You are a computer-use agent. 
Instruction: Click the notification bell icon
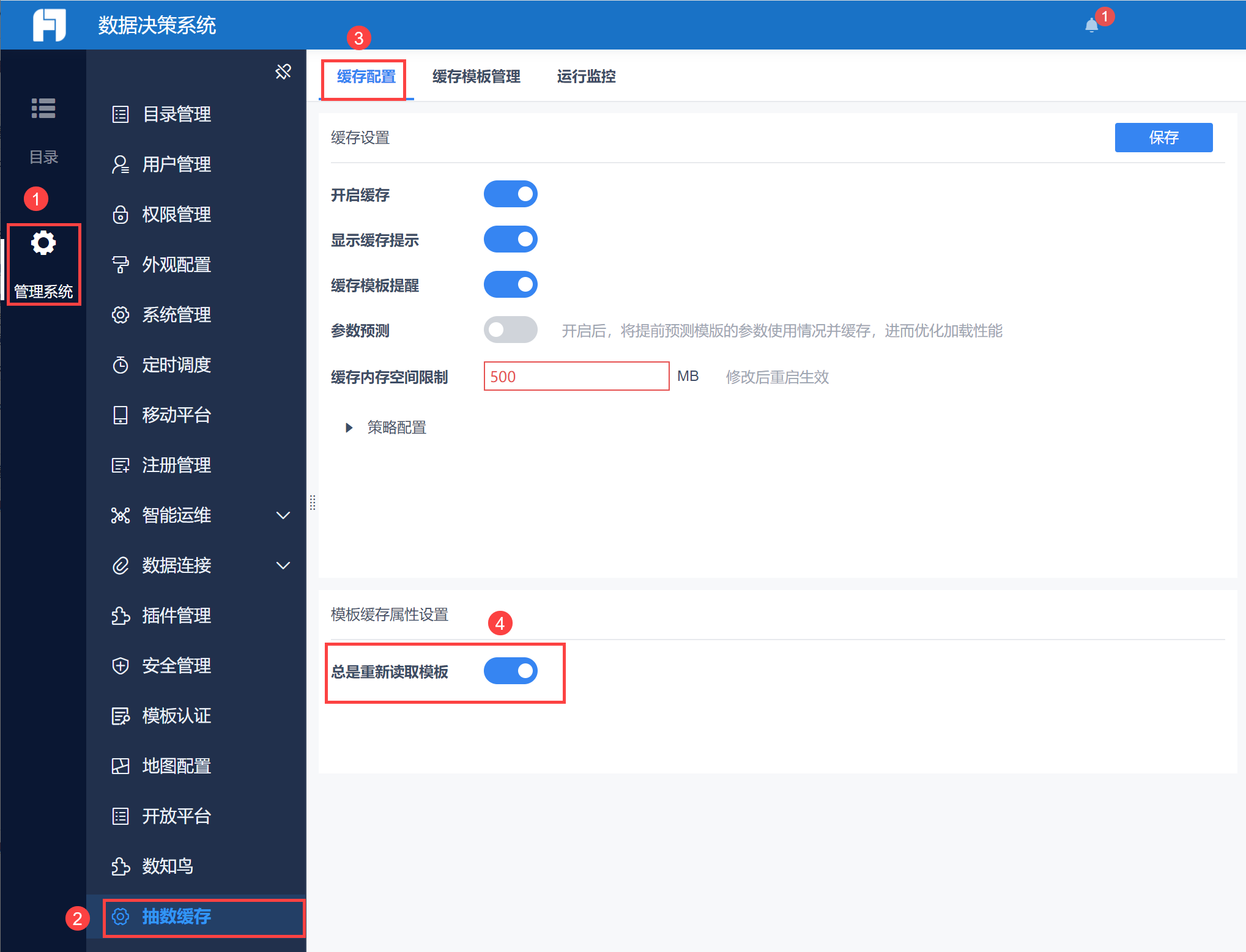click(1091, 26)
